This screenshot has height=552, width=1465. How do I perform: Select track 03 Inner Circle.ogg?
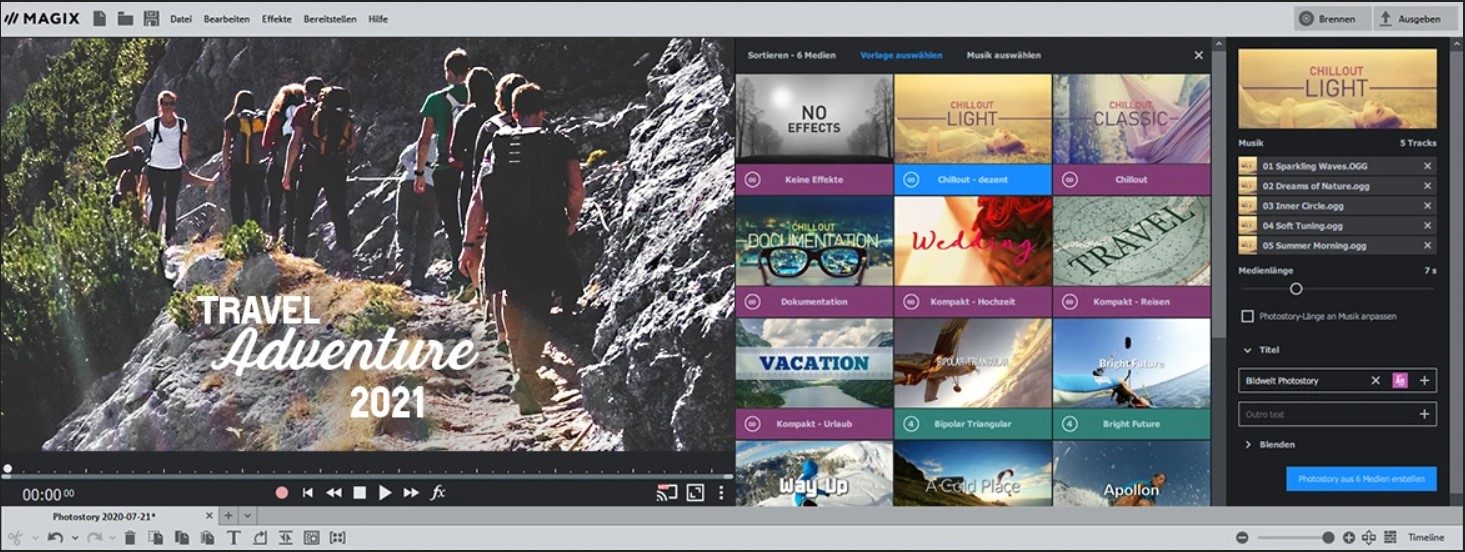tap(1337, 206)
